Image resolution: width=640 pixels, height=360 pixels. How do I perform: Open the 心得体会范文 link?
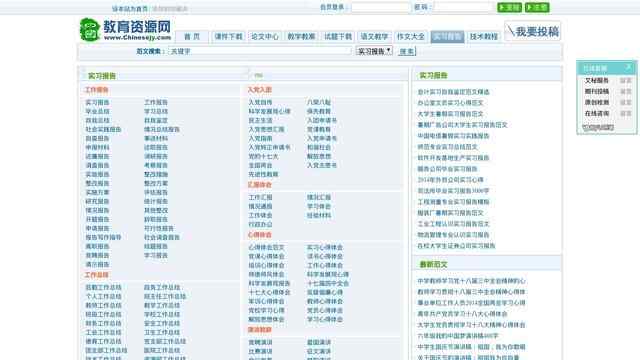(267, 247)
